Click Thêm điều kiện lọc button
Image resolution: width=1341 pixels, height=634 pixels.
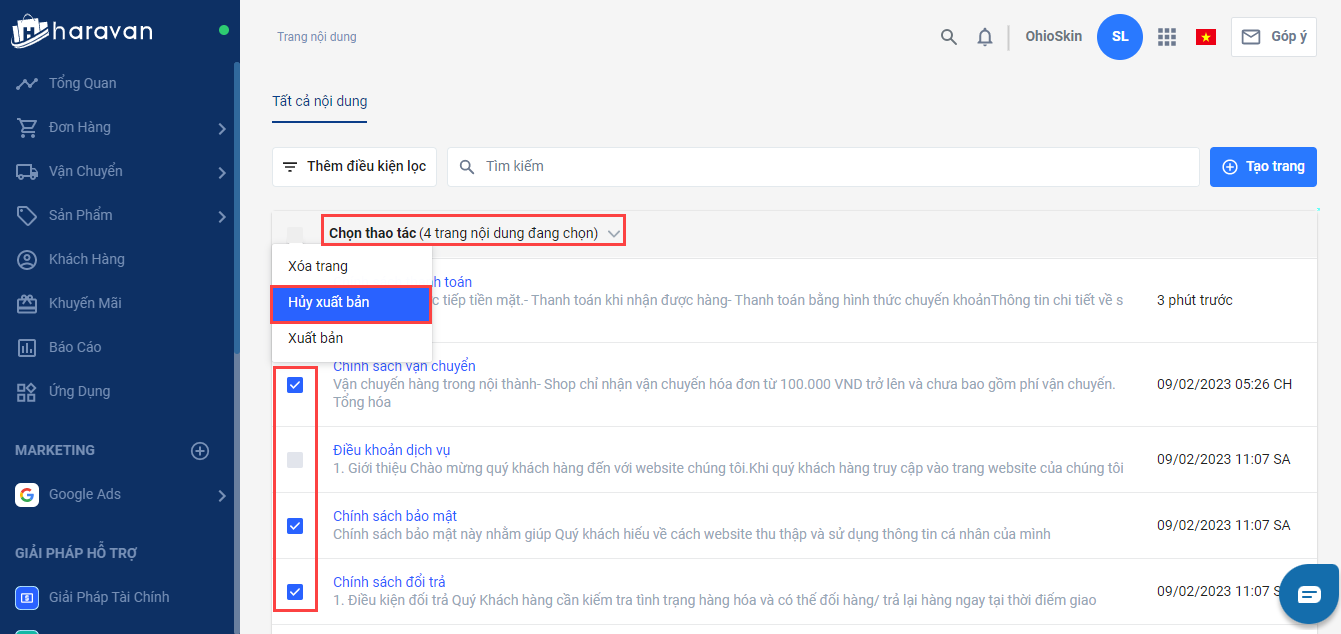[x=354, y=167]
